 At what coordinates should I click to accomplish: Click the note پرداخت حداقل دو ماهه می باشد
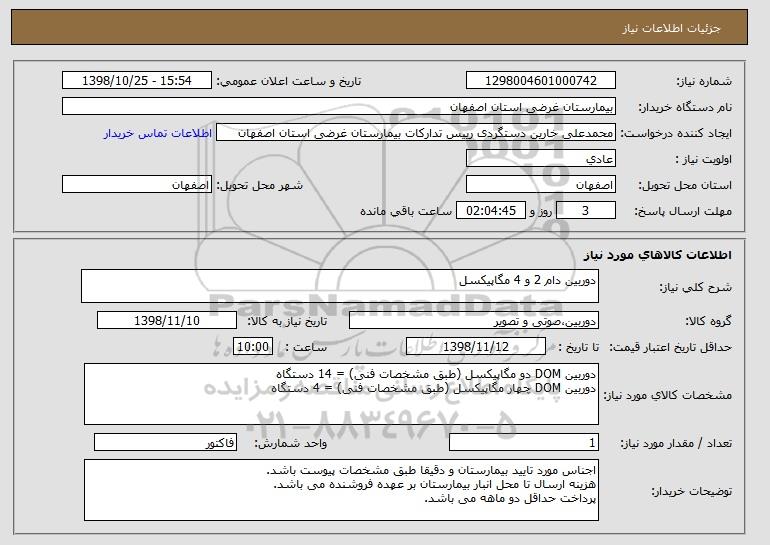[510, 498]
